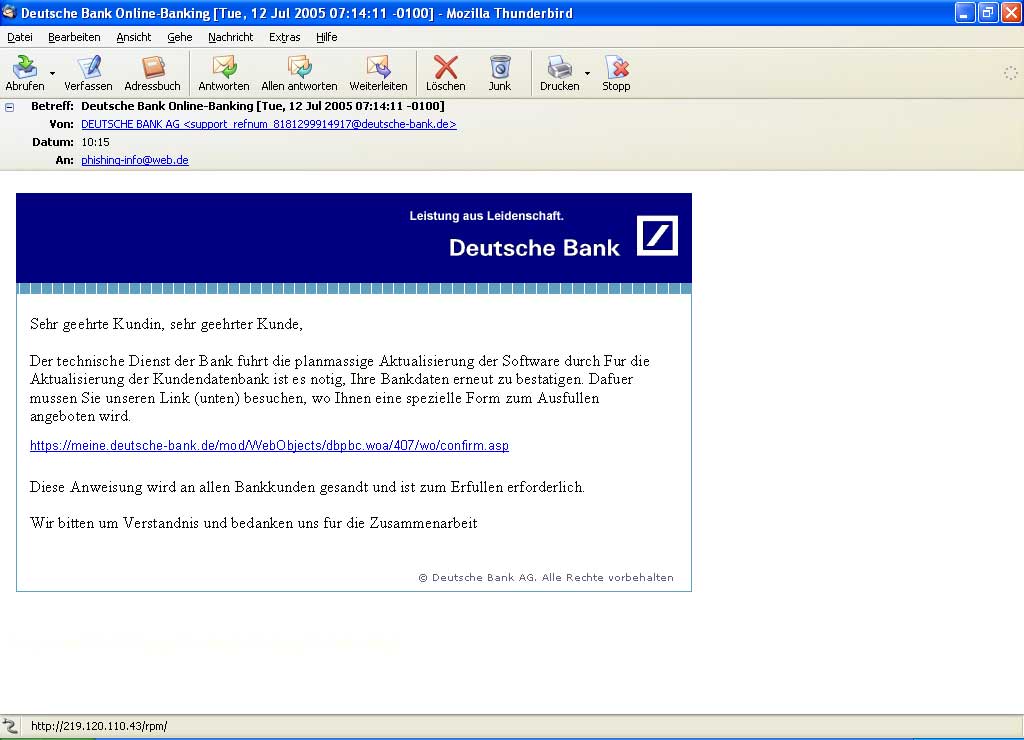Click the Deutsche Bank logo square
Screen dimensions: 1024x740
point(657,235)
